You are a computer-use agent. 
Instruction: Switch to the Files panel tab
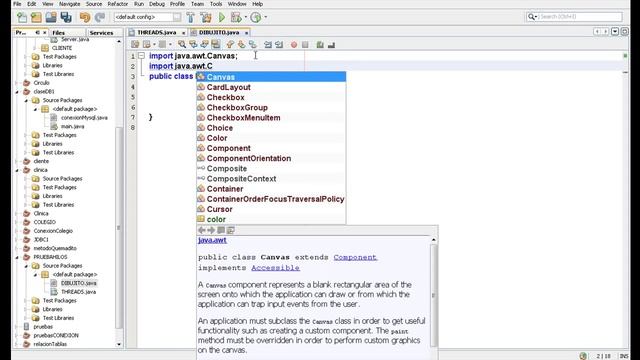pyautogui.click(x=58, y=33)
